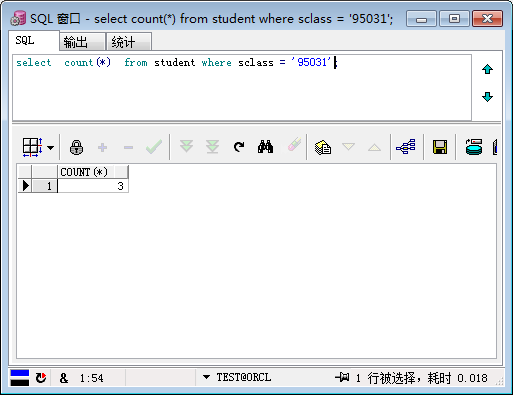Image resolution: width=513 pixels, height=395 pixels.
Task: Click the refresh query results icon
Action: tap(239, 147)
